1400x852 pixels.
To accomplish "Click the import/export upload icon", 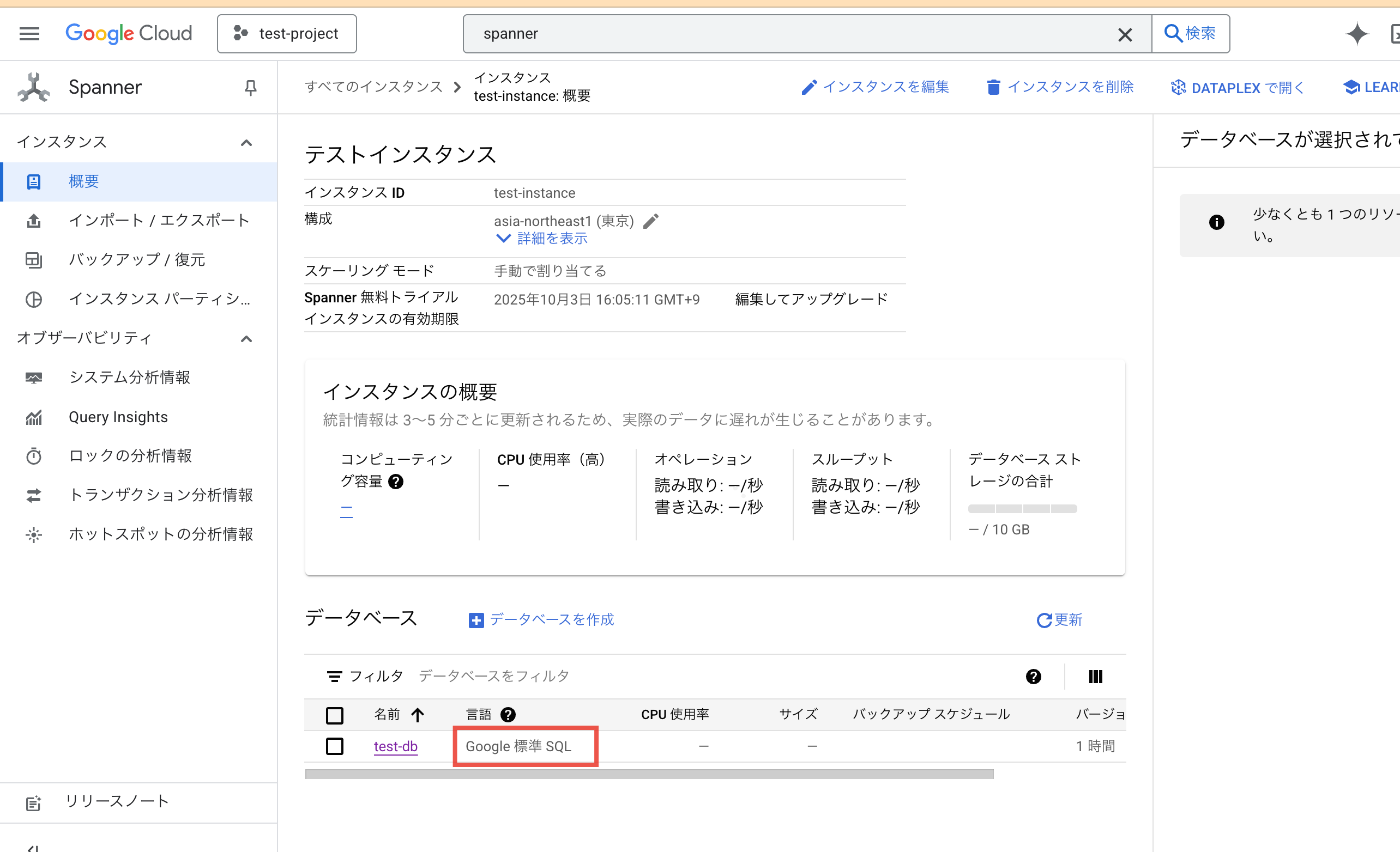I will coord(34,221).
